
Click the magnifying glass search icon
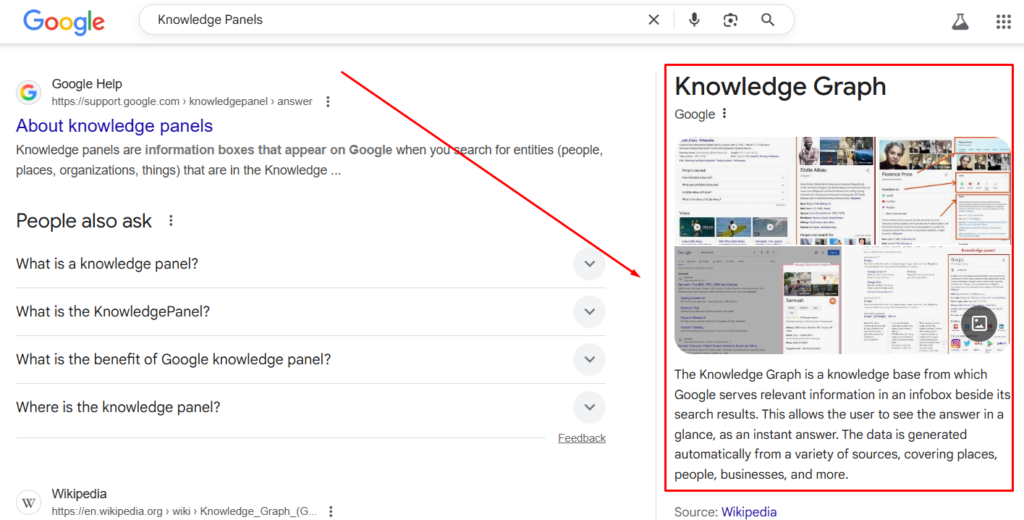pos(768,20)
